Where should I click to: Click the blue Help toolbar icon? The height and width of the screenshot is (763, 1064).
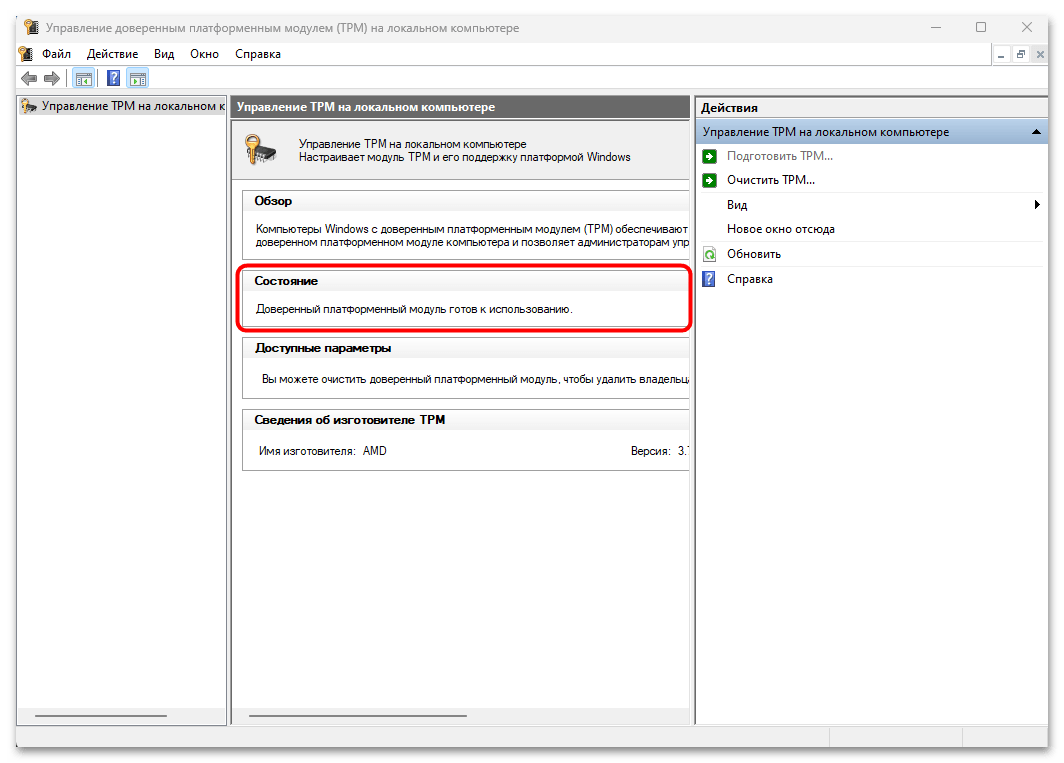tap(114, 78)
